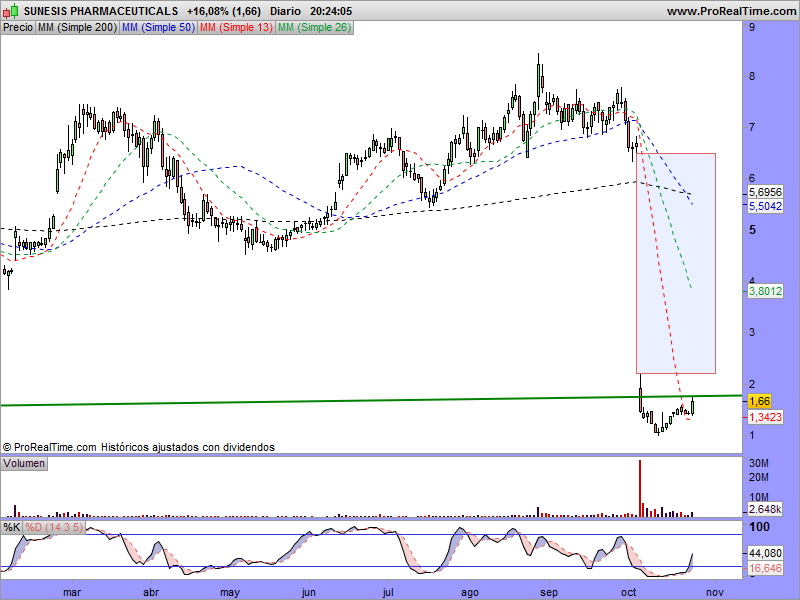
Task: Click the 20:24:05 time display
Action: [331, 11]
